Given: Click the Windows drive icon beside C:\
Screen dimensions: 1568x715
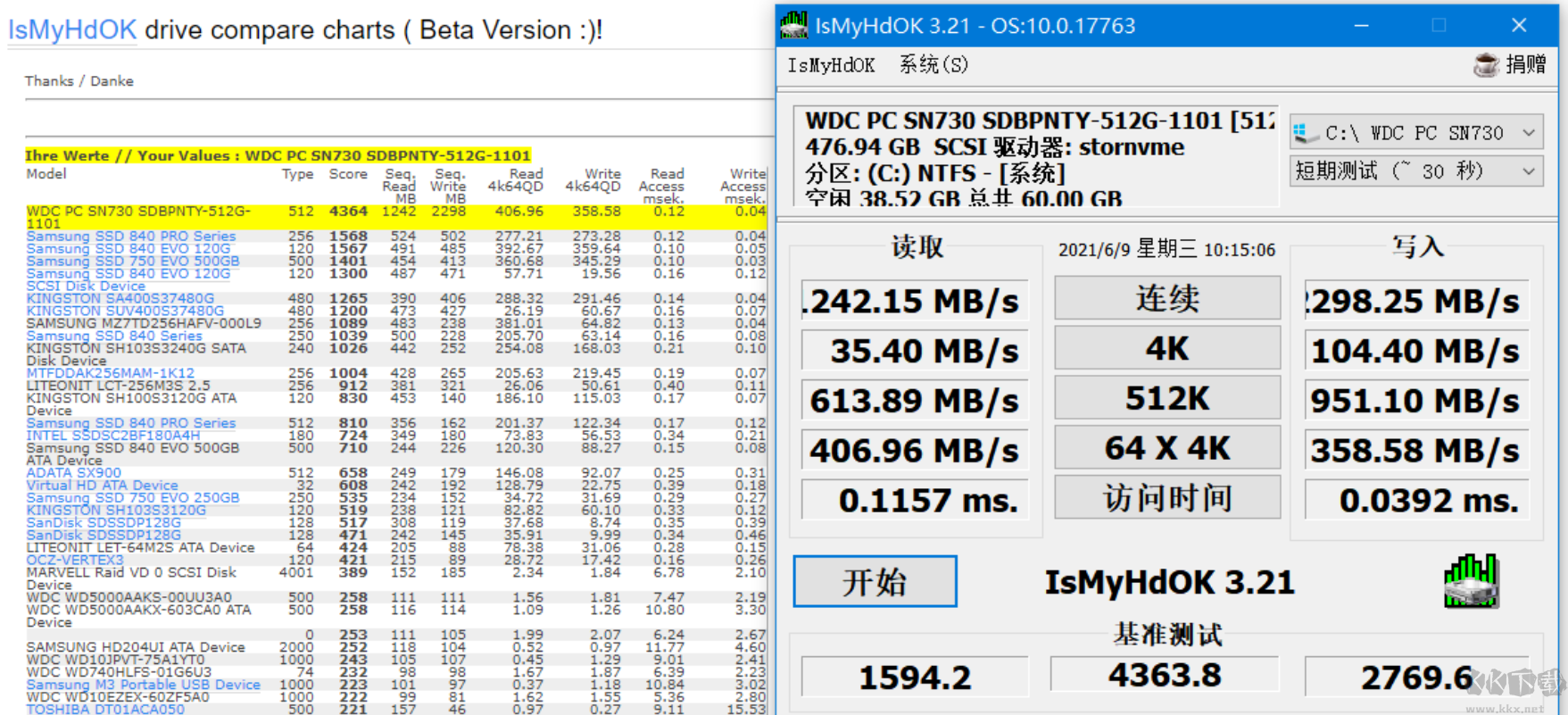Looking at the screenshot, I should [1307, 133].
